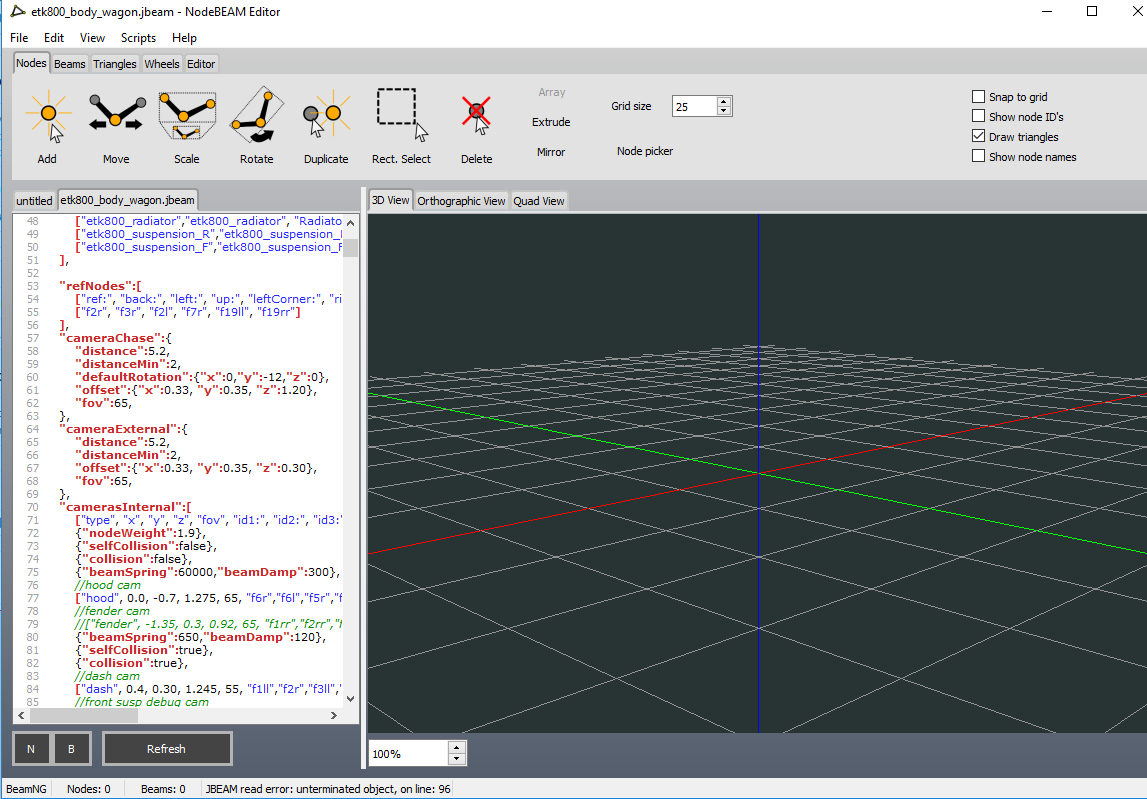Click the "camerasInternal" line in code
This screenshot has width=1147, height=799.
(125, 507)
